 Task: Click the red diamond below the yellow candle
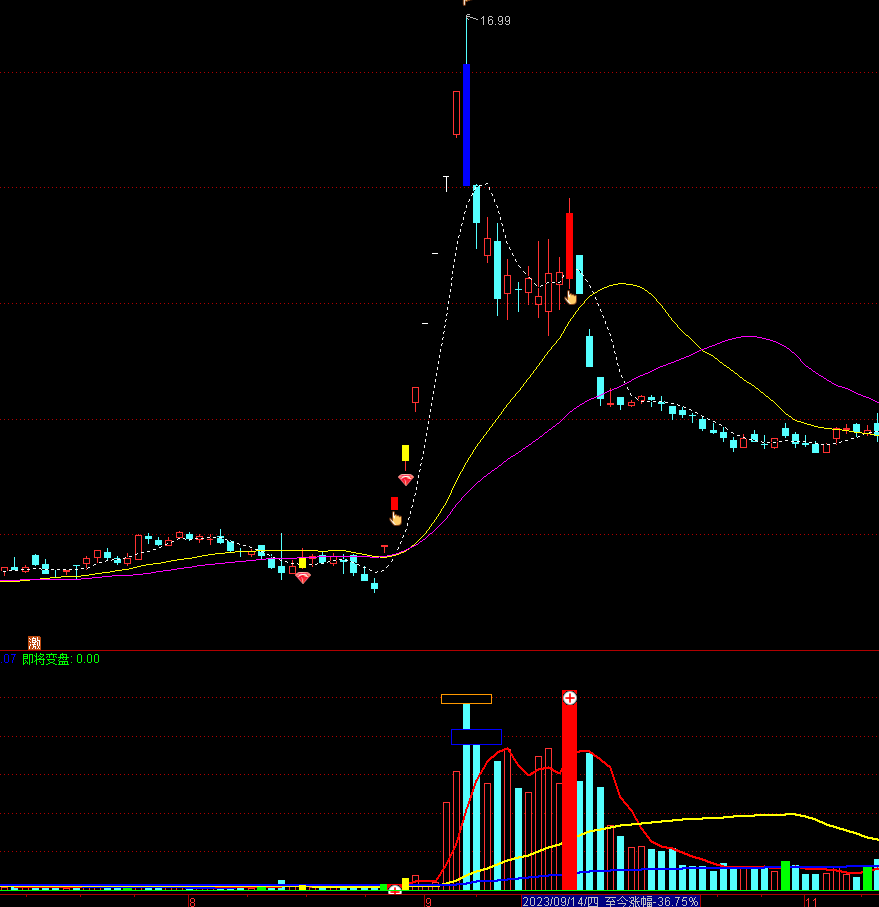[405, 480]
